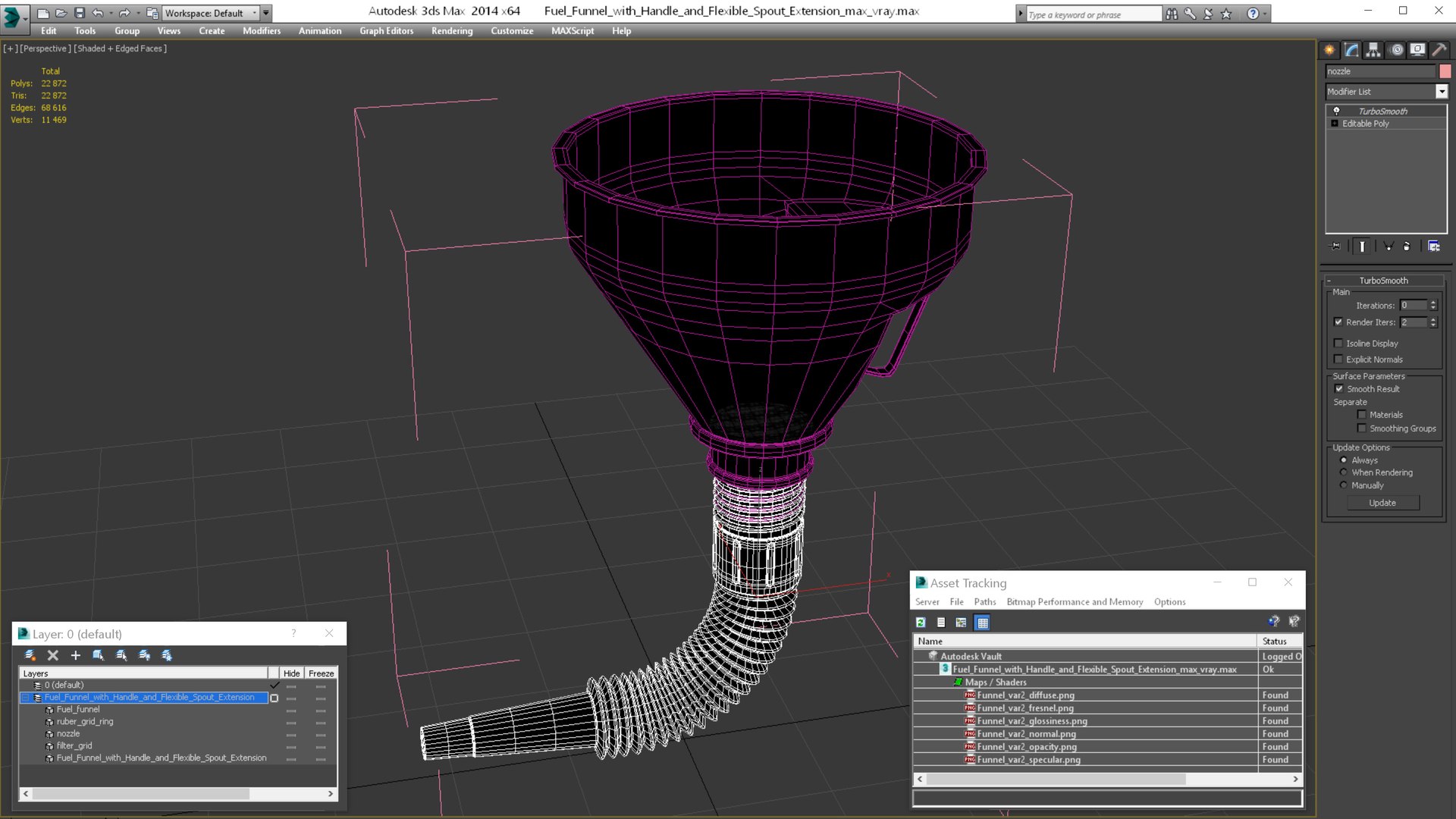The height and width of the screenshot is (819, 1456).
Task: Open the Utilities hammer panel
Action: 1439,50
